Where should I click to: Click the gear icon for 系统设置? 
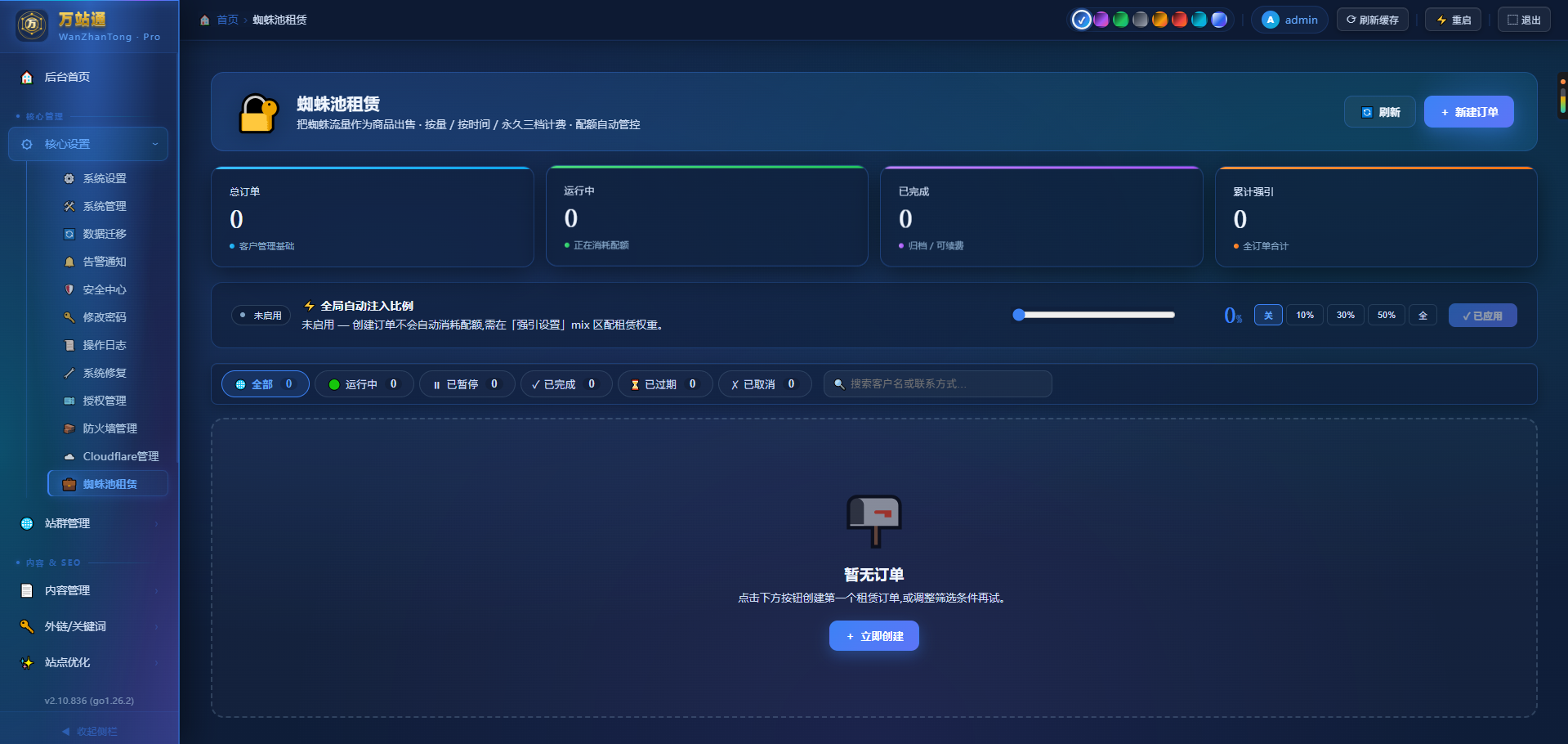[x=69, y=178]
